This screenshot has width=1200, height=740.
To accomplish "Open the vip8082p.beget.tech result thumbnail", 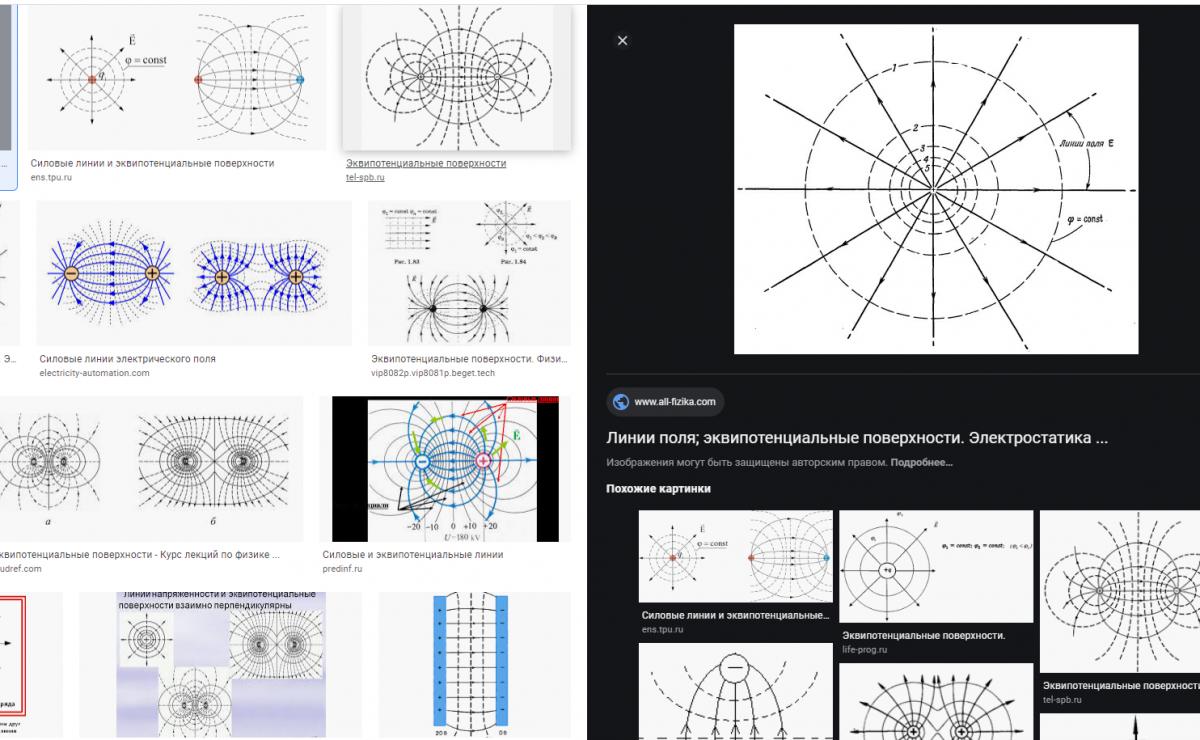I will (x=469, y=273).
